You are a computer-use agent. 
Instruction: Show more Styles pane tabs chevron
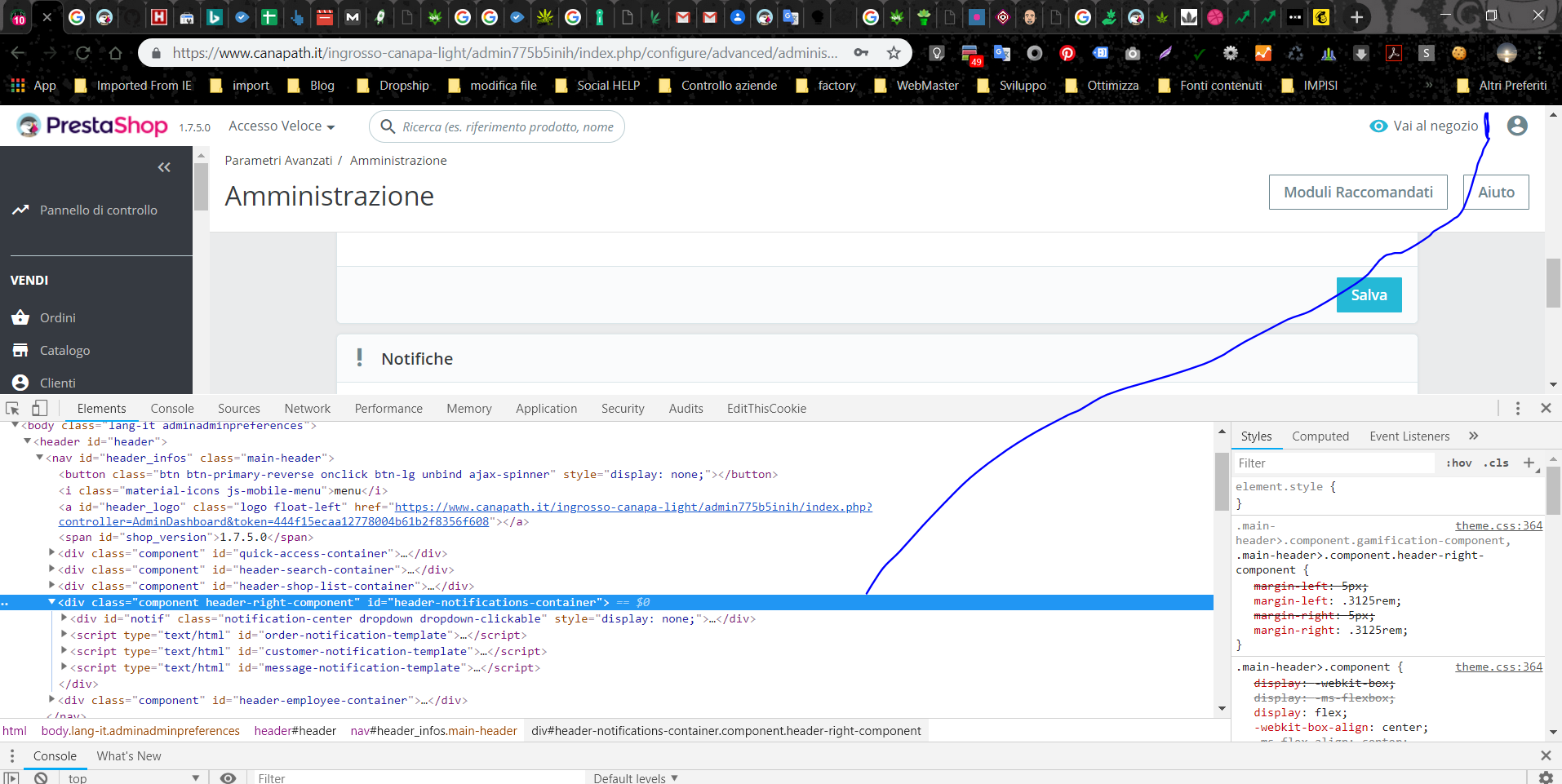tap(1473, 436)
